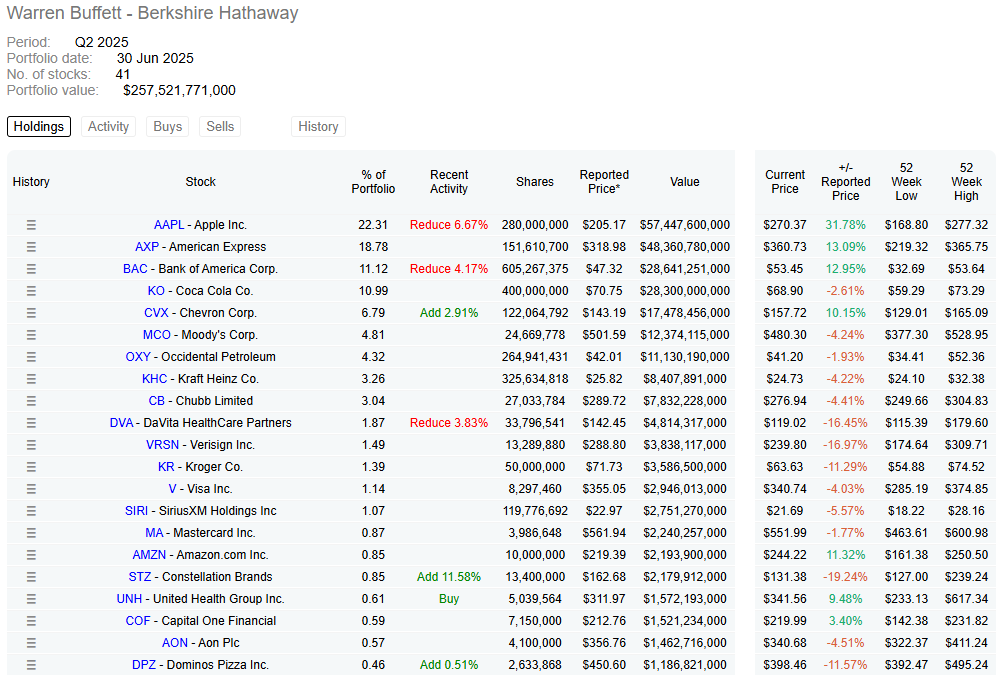
Task: Sort by the % of Portfolio column header
Action: (x=373, y=182)
